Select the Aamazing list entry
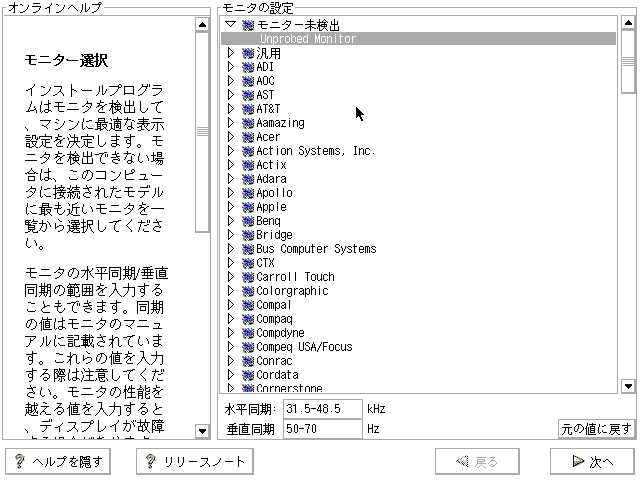The height and width of the screenshot is (480, 640). (280, 123)
